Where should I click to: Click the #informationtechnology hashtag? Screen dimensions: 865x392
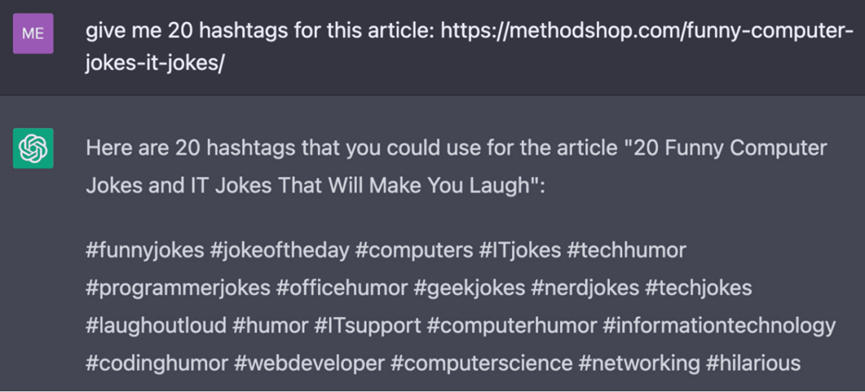point(719,325)
